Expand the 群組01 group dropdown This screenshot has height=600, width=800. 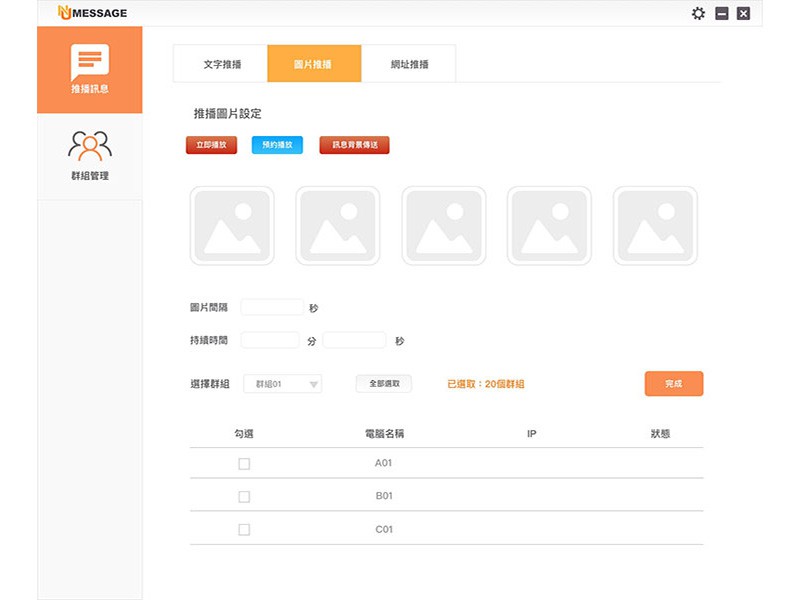click(x=283, y=384)
